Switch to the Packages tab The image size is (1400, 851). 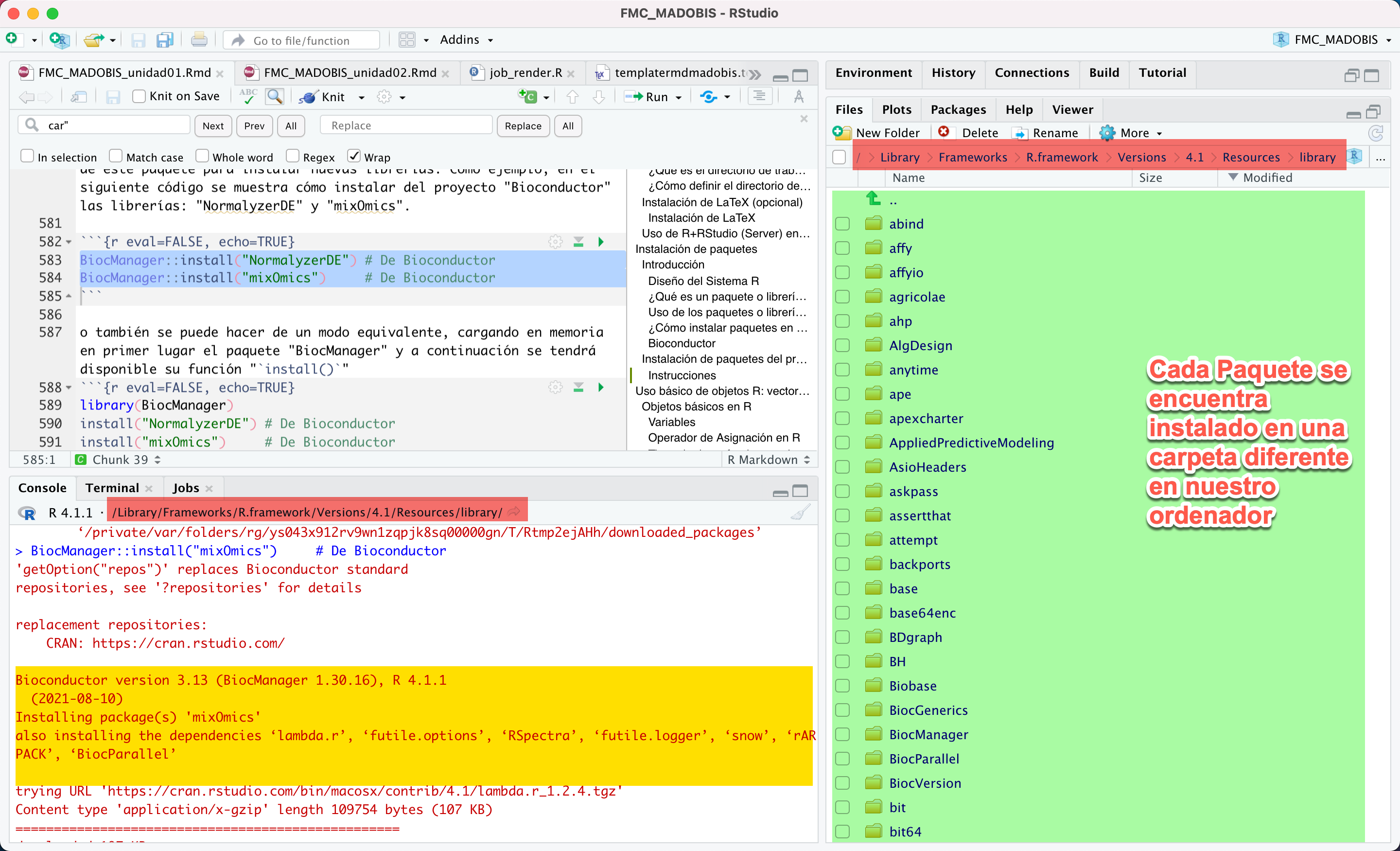click(x=958, y=109)
